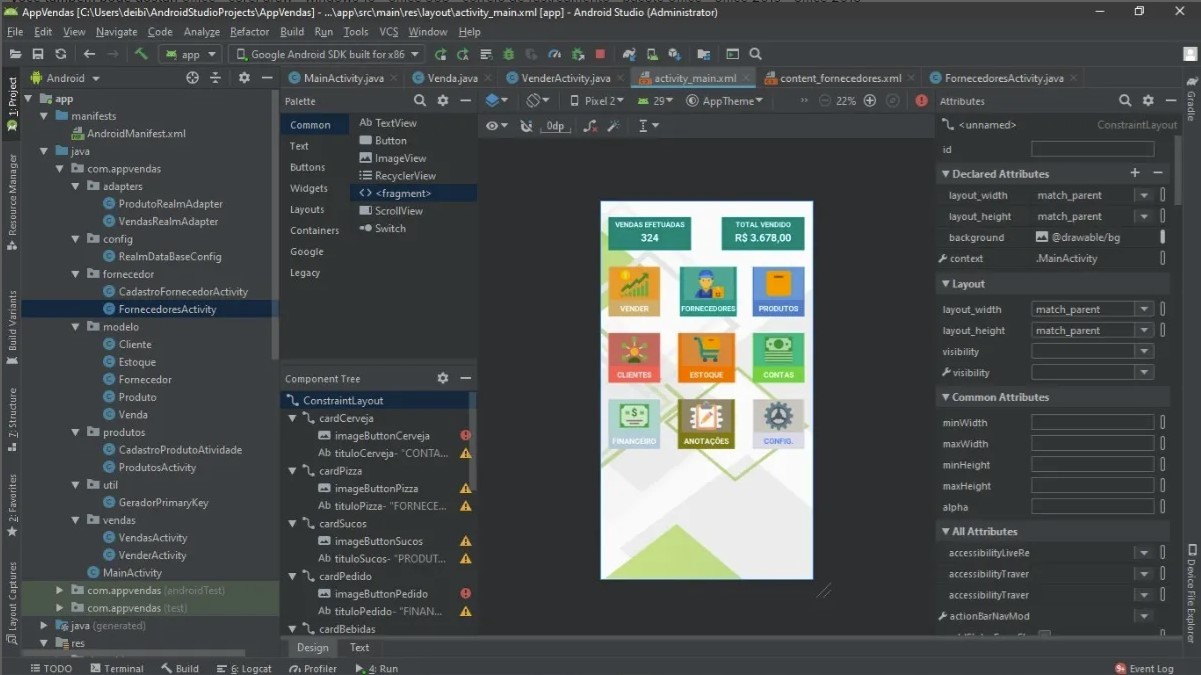Open the AppTheme dropdown

pos(725,101)
